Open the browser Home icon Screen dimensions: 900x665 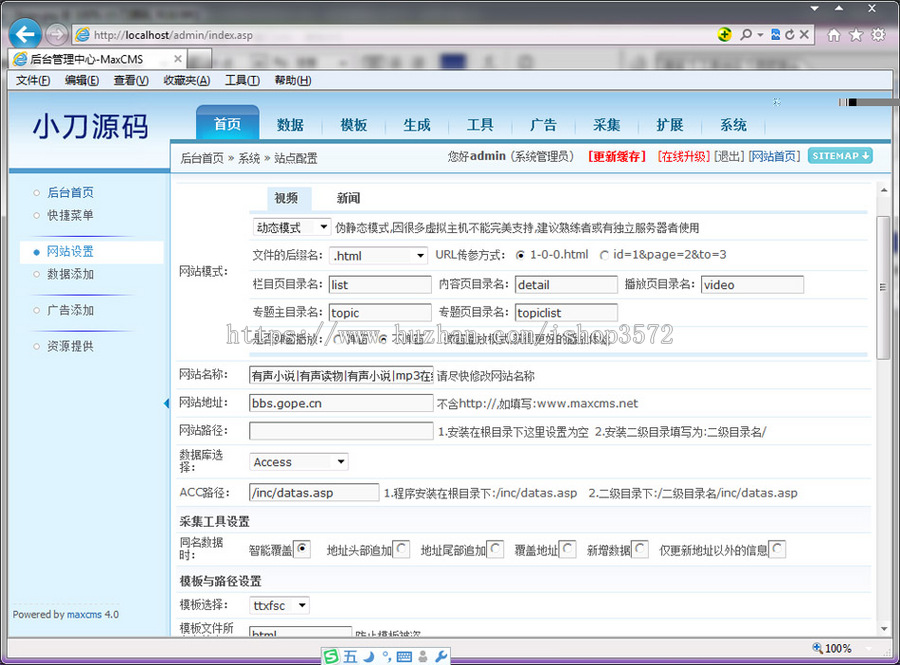pyautogui.click(x=834, y=35)
